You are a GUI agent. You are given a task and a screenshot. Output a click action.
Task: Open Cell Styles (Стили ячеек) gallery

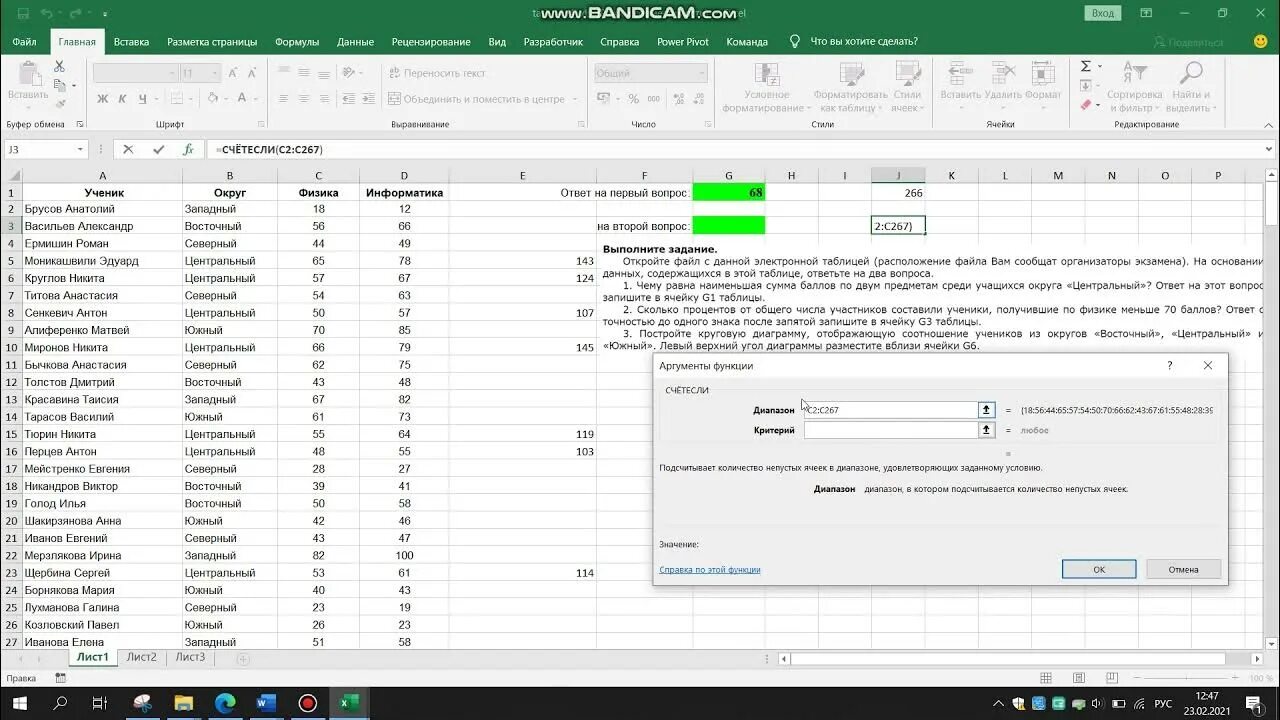[x=907, y=87]
